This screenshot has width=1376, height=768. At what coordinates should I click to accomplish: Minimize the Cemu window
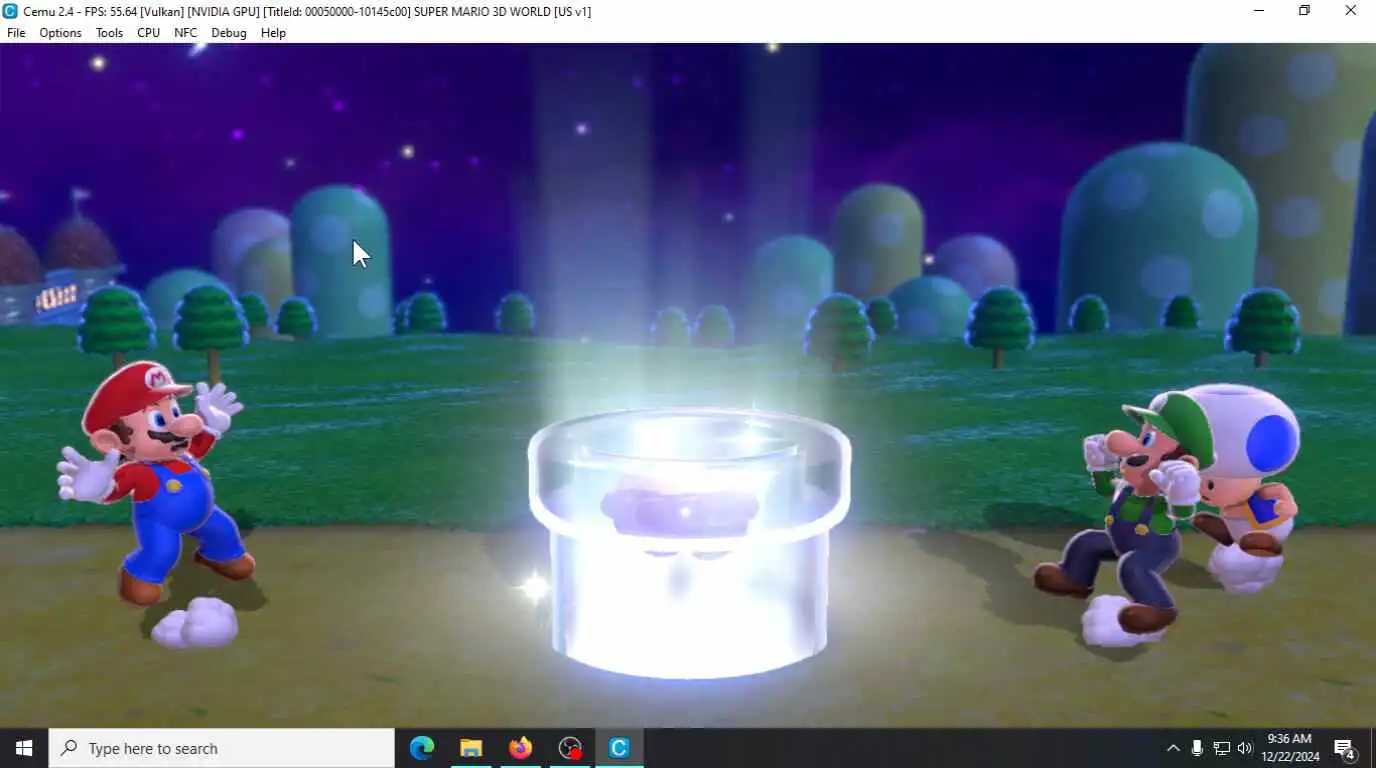[1259, 11]
